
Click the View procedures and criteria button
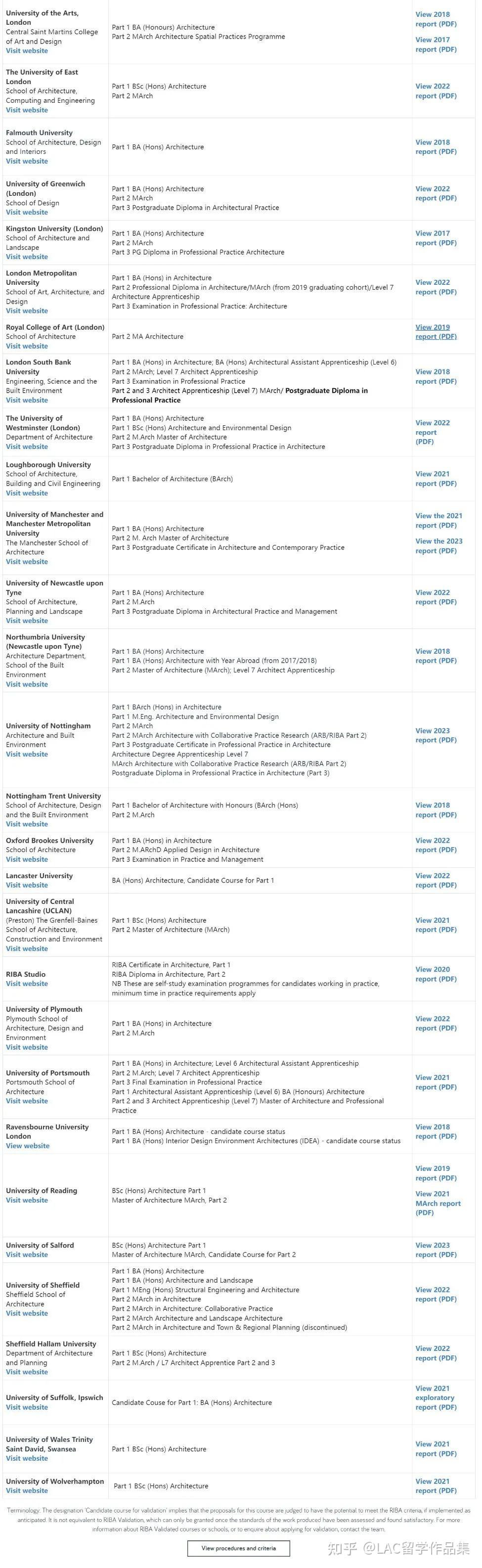click(x=239, y=1548)
